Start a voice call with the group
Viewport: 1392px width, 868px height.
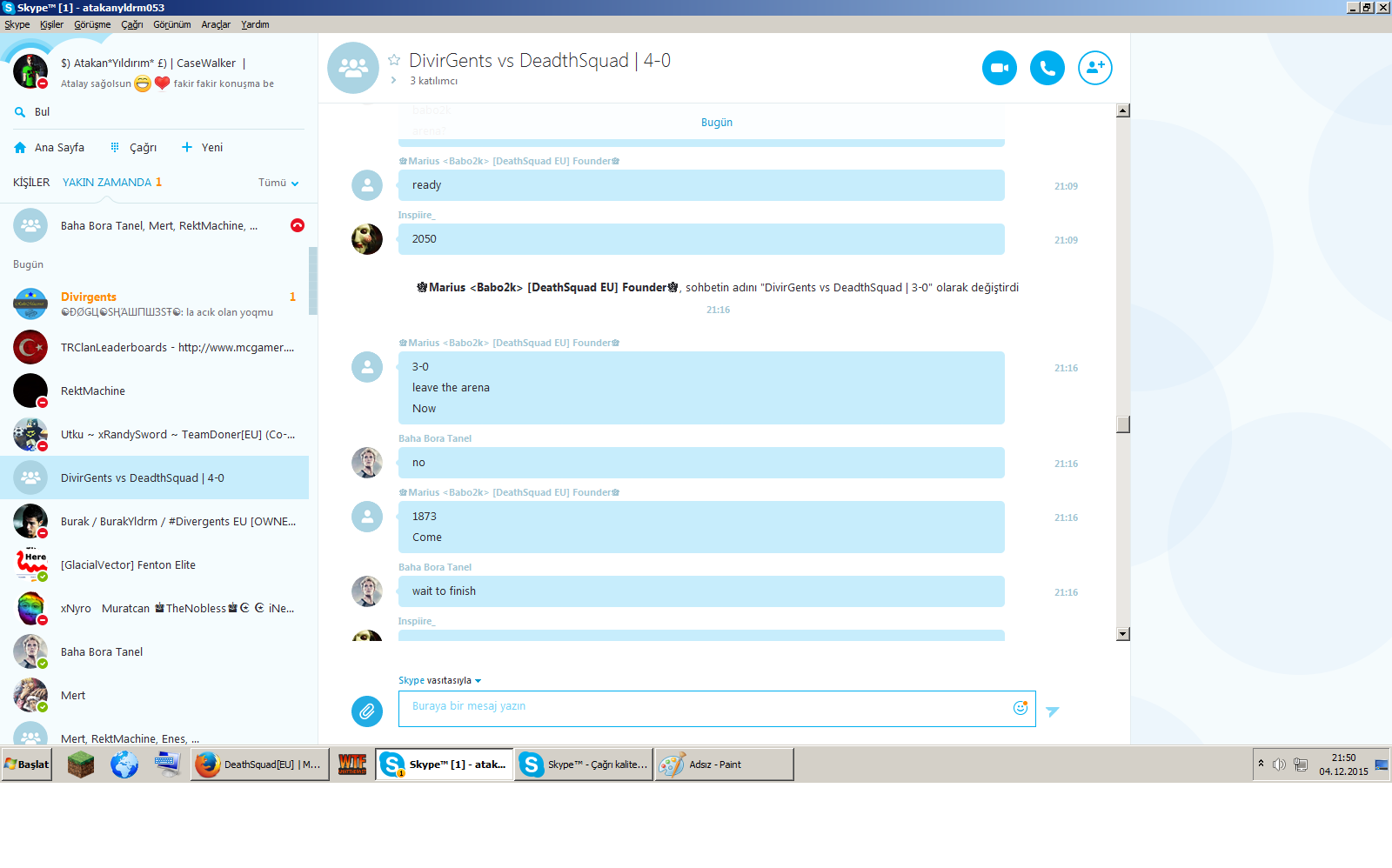1047,68
